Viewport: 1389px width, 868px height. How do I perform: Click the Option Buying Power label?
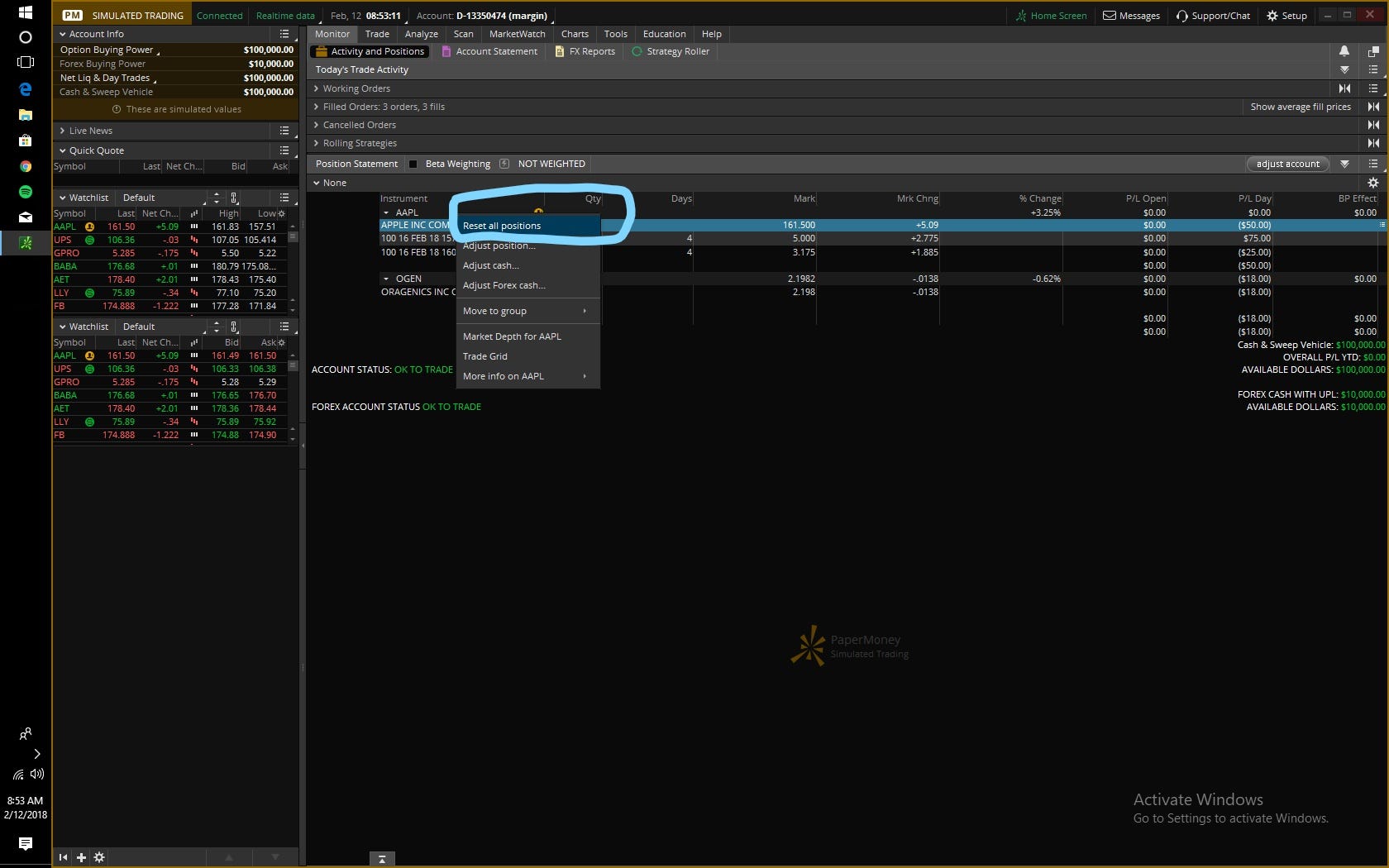point(107,50)
